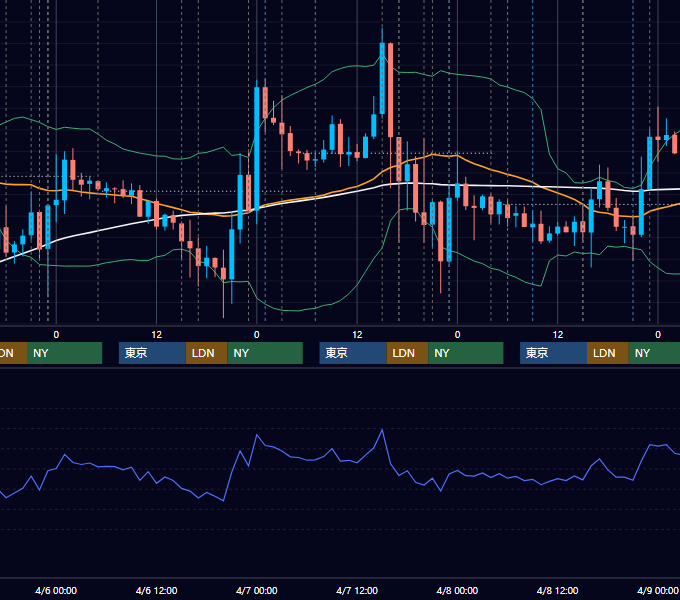Viewport: 680px width, 600px height.
Task: Click the 東京 session block nearest 4/8 12:00
Action: coord(553,353)
